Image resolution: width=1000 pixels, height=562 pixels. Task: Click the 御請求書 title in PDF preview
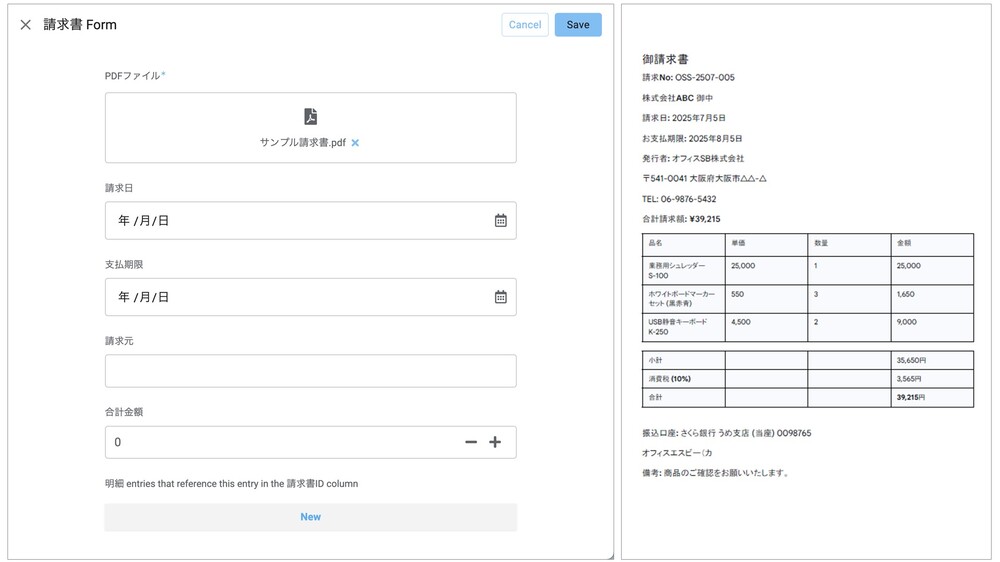(x=665, y=60)
